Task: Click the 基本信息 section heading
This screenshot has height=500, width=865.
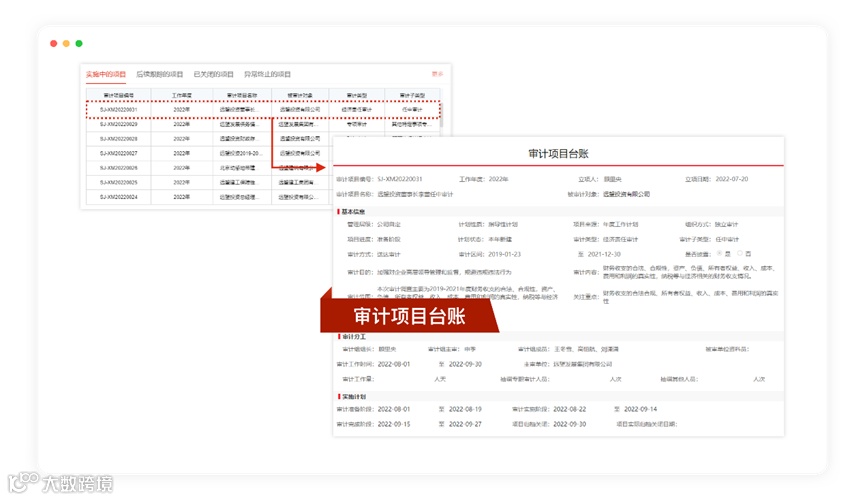Action: (x=353, y=211)
